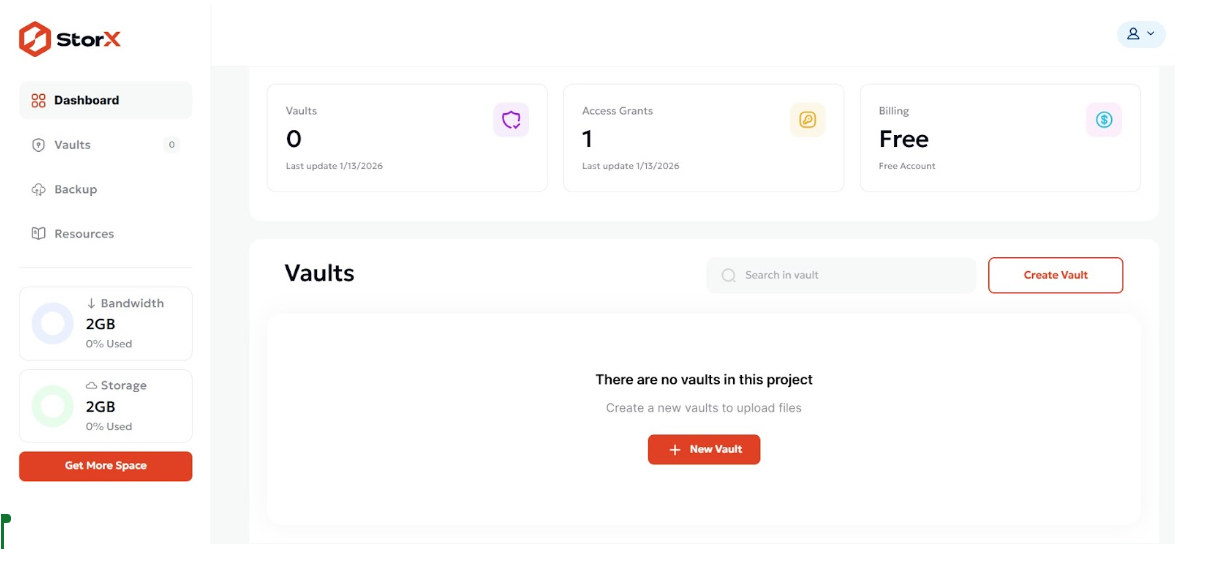Click the New Vault button
Image resolution: width=1205 pixels, height=561 pixels.
(x=704, y=450)
